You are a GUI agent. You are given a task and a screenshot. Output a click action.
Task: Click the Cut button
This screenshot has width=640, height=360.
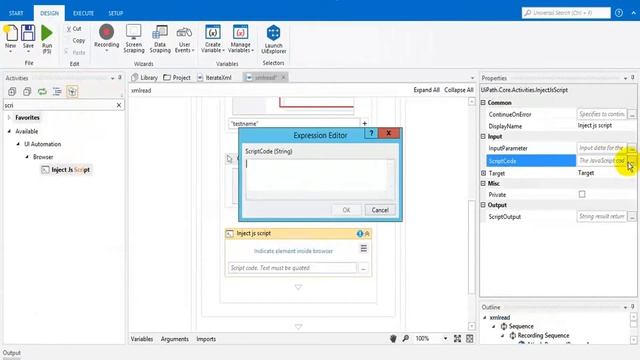pos(74,29)
